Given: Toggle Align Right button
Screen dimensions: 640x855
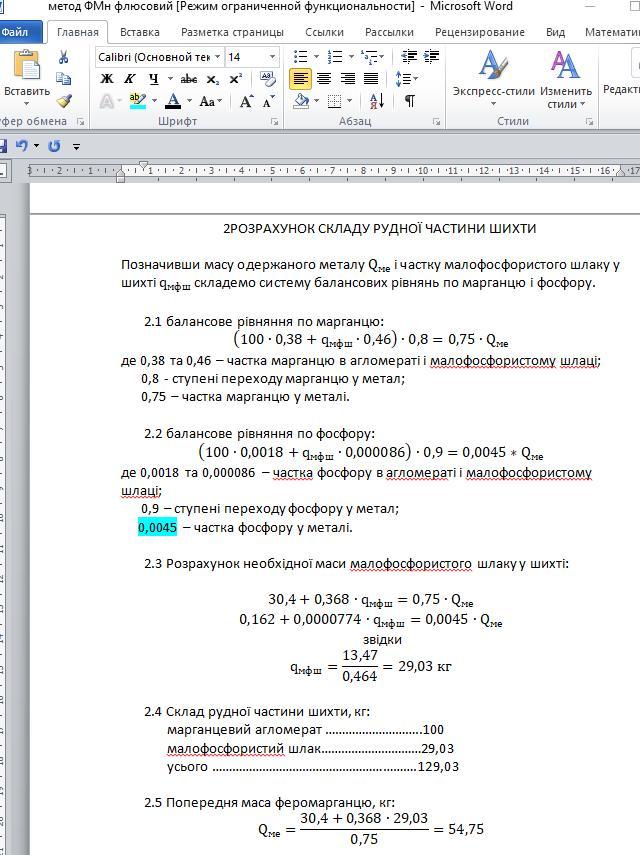Looking at the screenshot, I should pos(347,79).
